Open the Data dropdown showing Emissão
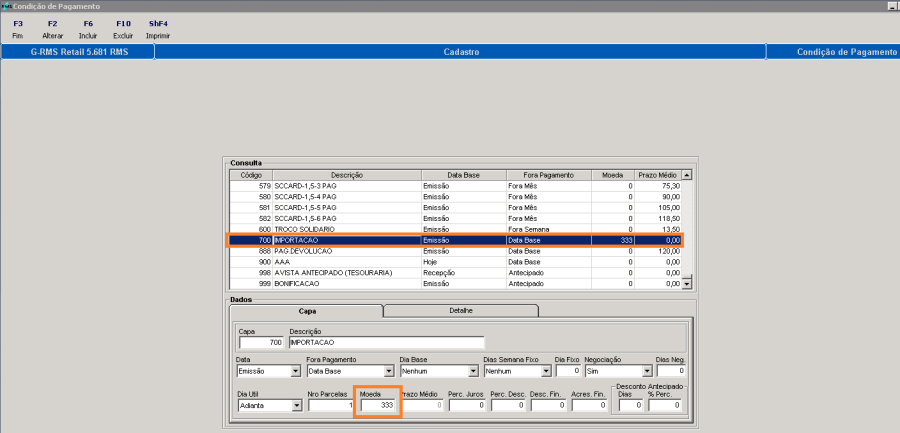This screenshot has width=900, height=433. pos(295,371)
